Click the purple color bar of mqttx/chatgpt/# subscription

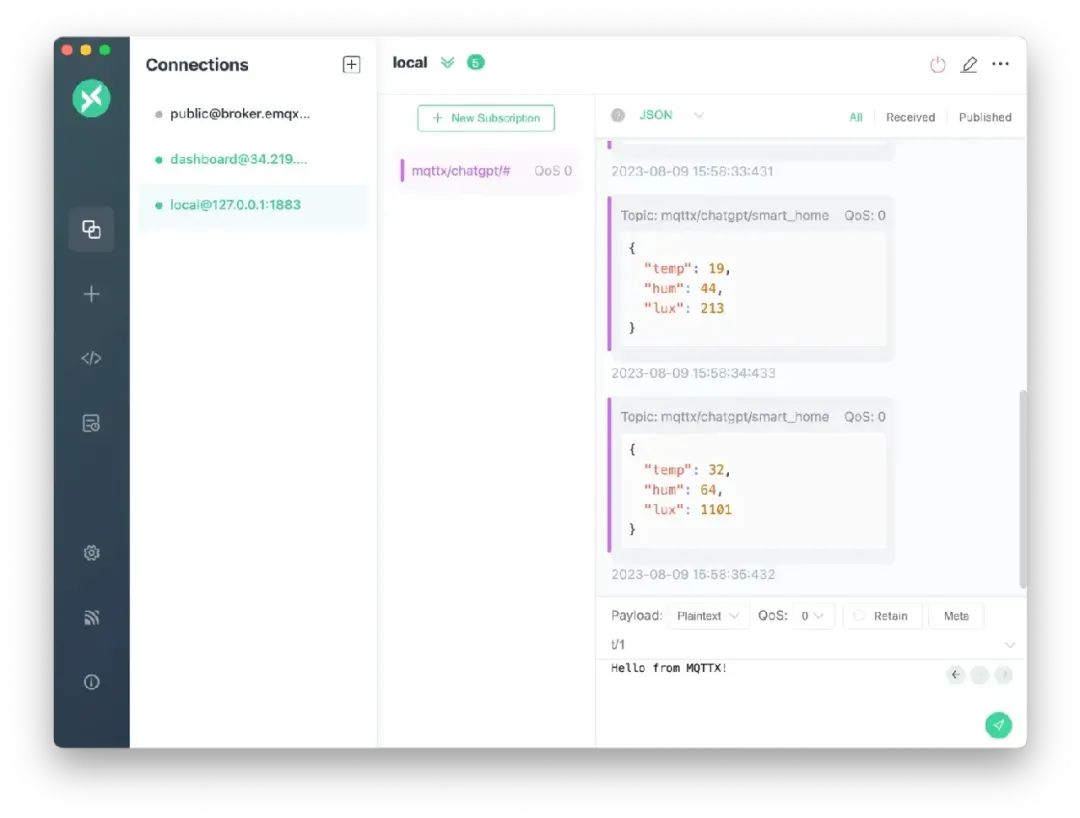(x=402, y=171)
